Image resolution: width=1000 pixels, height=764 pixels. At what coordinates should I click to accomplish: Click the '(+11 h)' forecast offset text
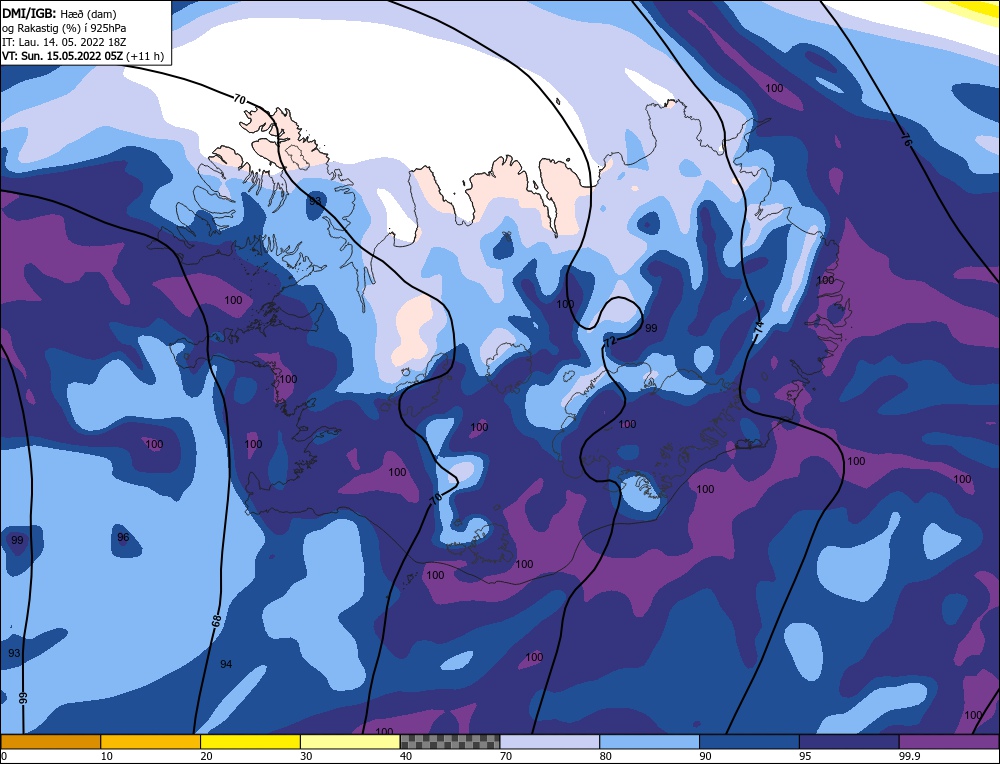(x=145, y=56)
